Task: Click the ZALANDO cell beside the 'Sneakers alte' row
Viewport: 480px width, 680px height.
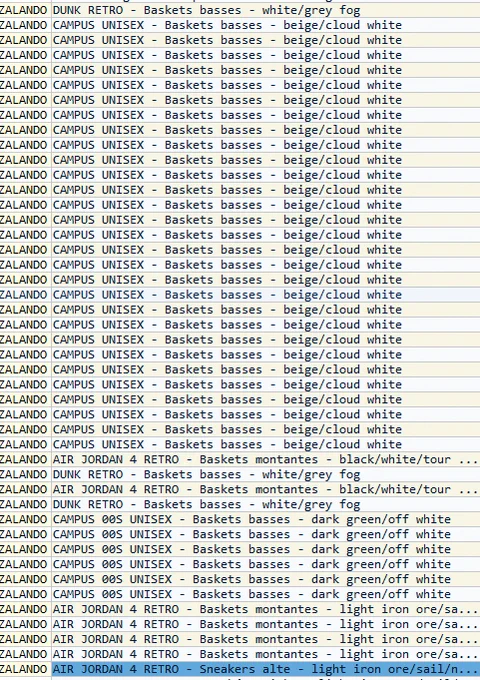Action: click(x=25, y=669)
